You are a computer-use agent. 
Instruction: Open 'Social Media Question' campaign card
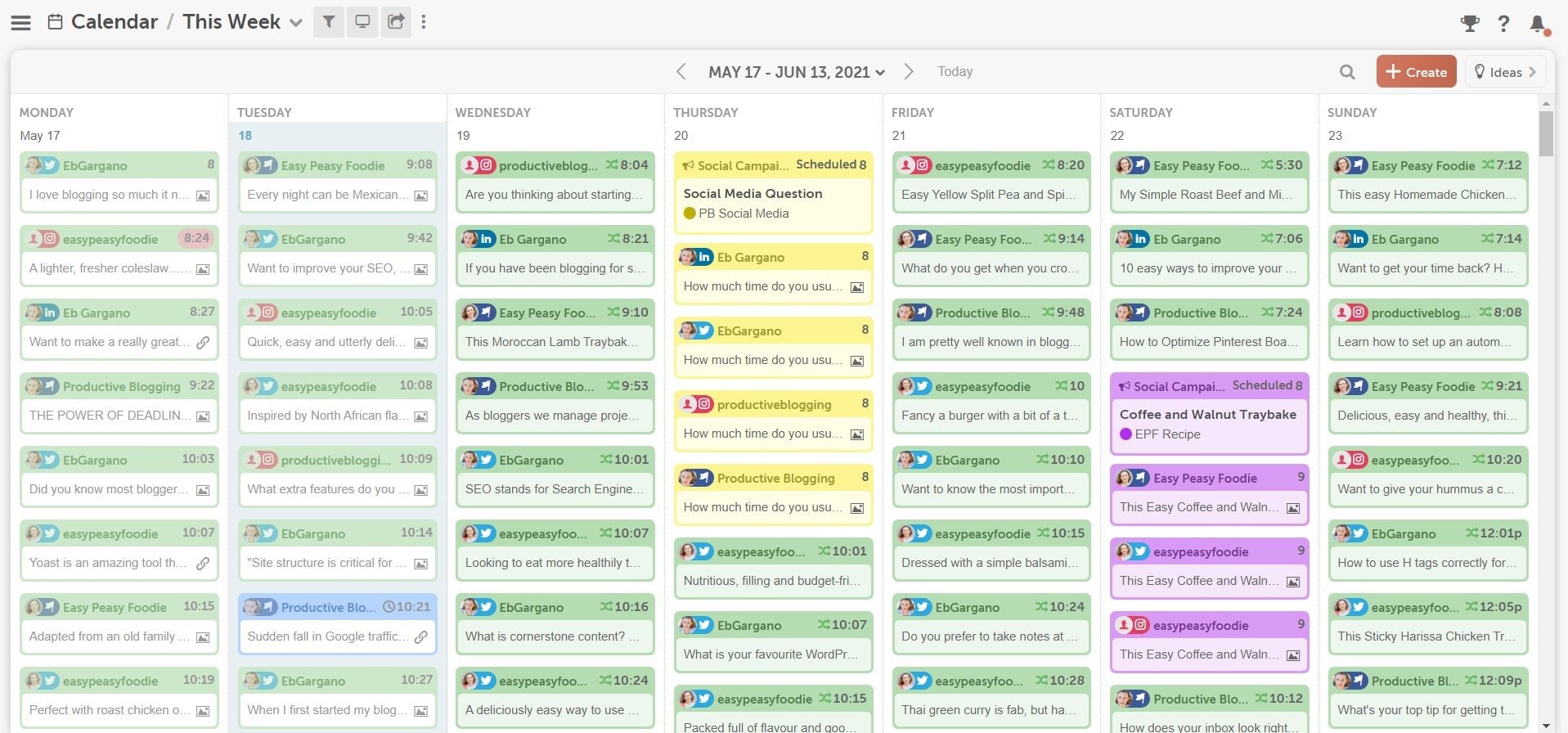tap(773, 193)
